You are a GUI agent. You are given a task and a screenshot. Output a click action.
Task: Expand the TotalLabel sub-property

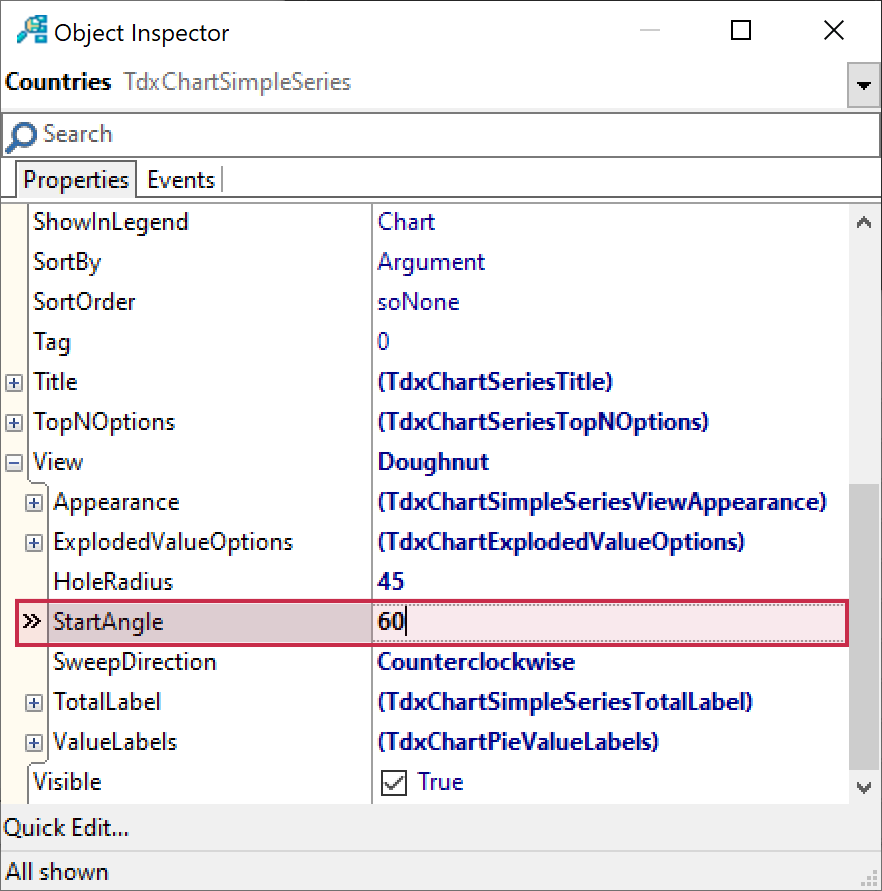(x=34, y=702)
